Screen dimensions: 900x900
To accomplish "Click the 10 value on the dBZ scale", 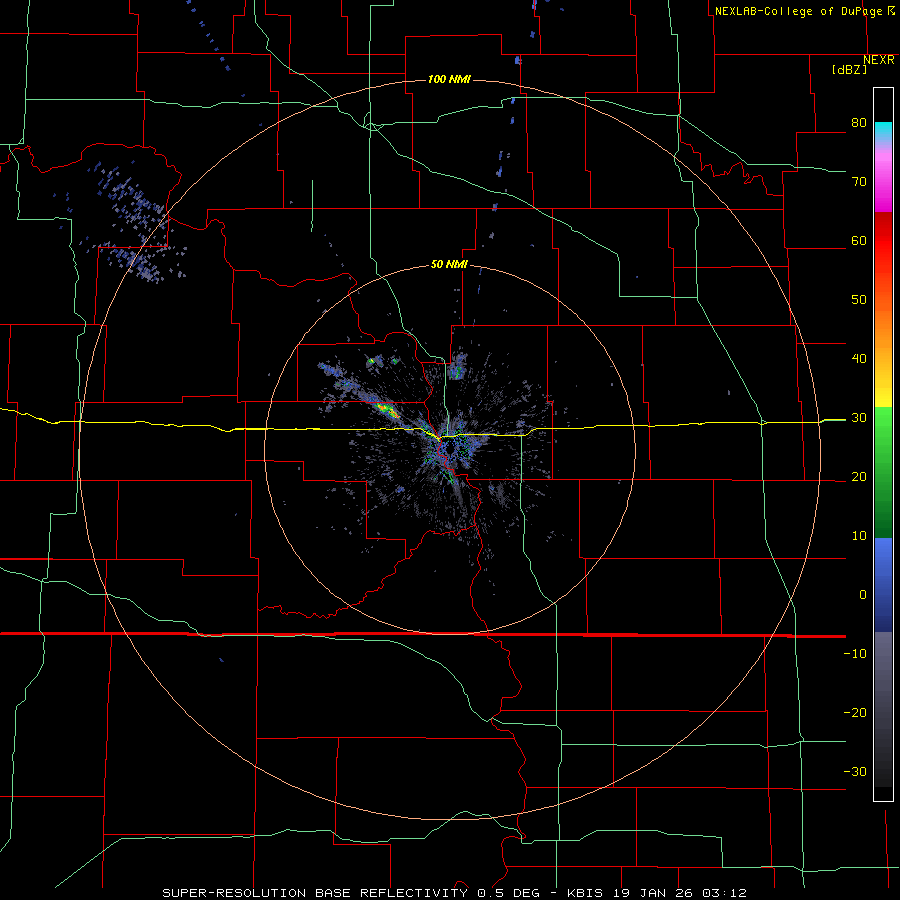I will coord(859,536).
